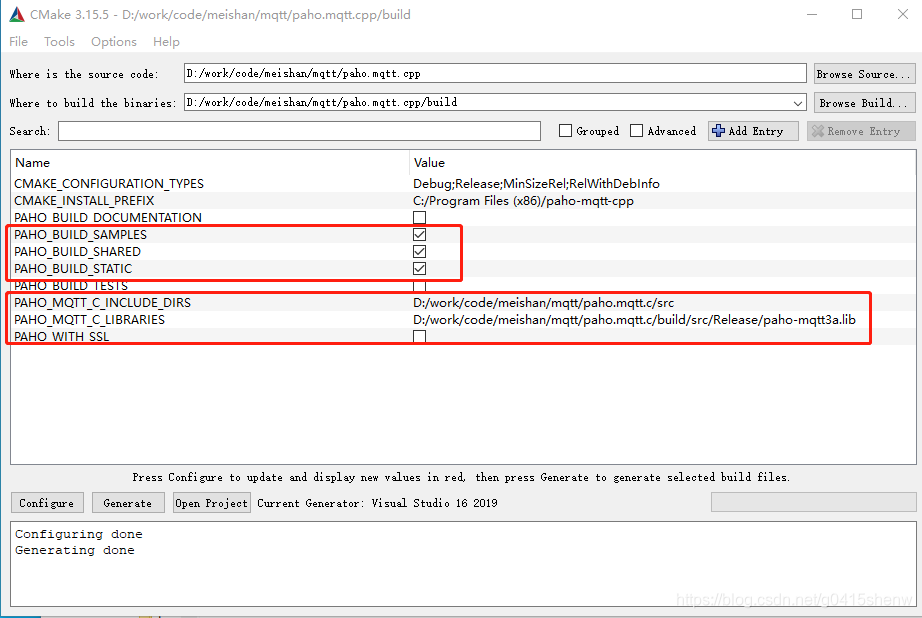
Task: Enable the Grouped checkbox
Action: tap(565, 131)
